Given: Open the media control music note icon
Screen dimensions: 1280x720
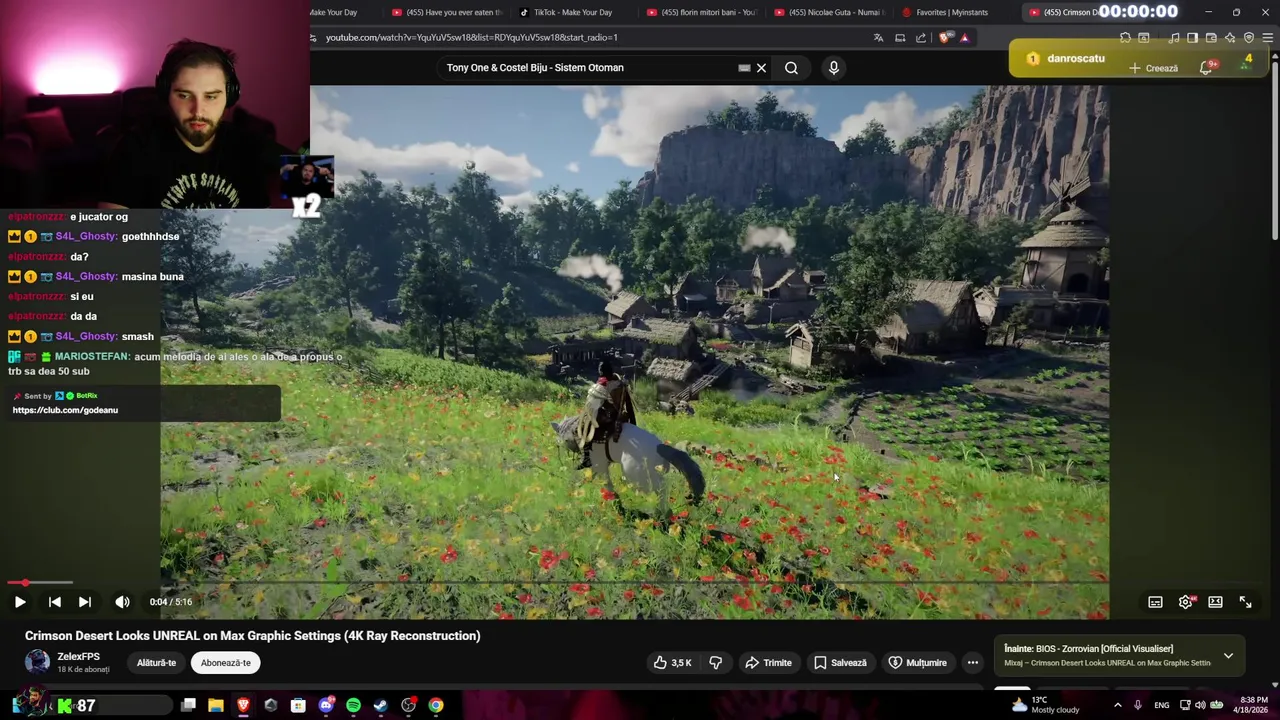Looking at the screenshot, I should coord(1174,38).
